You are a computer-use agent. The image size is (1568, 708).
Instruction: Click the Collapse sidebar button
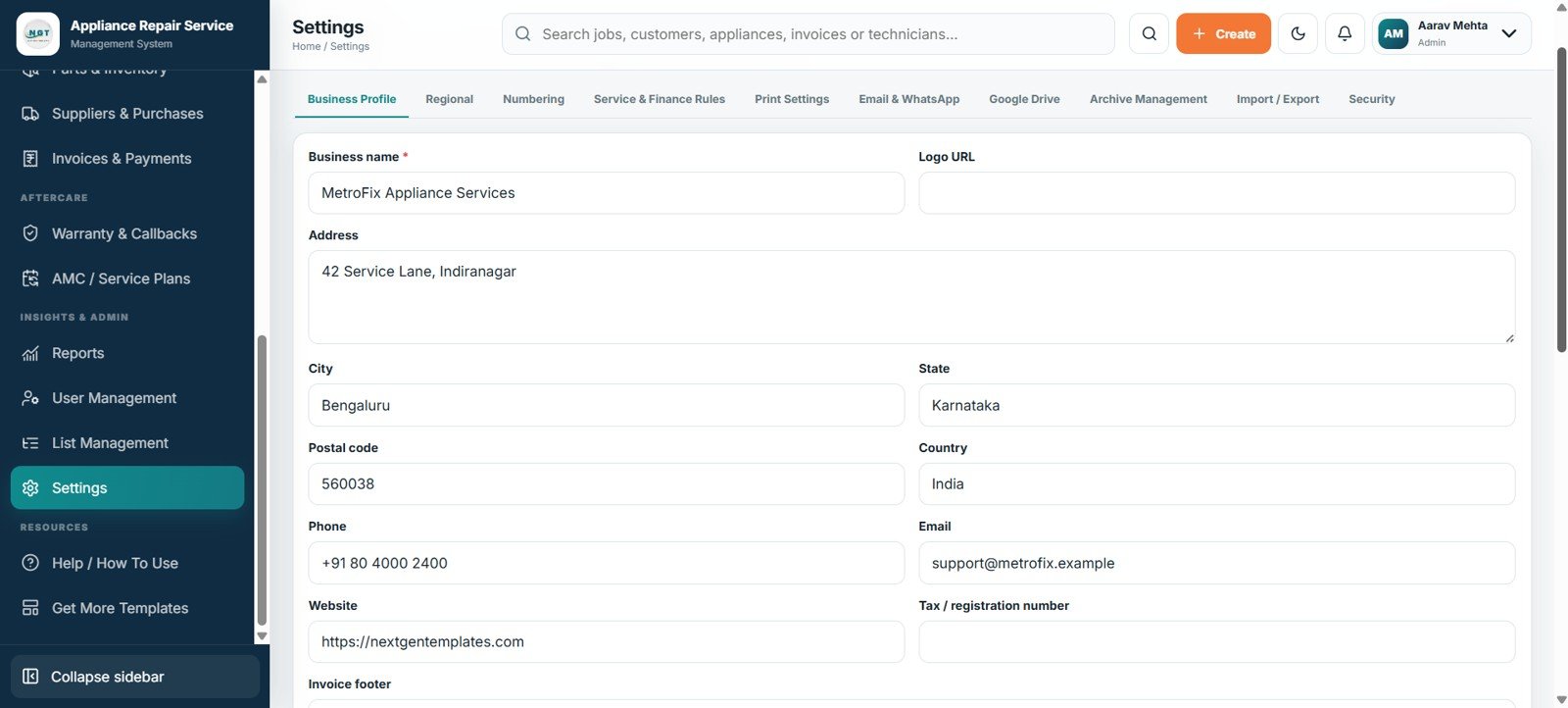[x=135, y=677]
